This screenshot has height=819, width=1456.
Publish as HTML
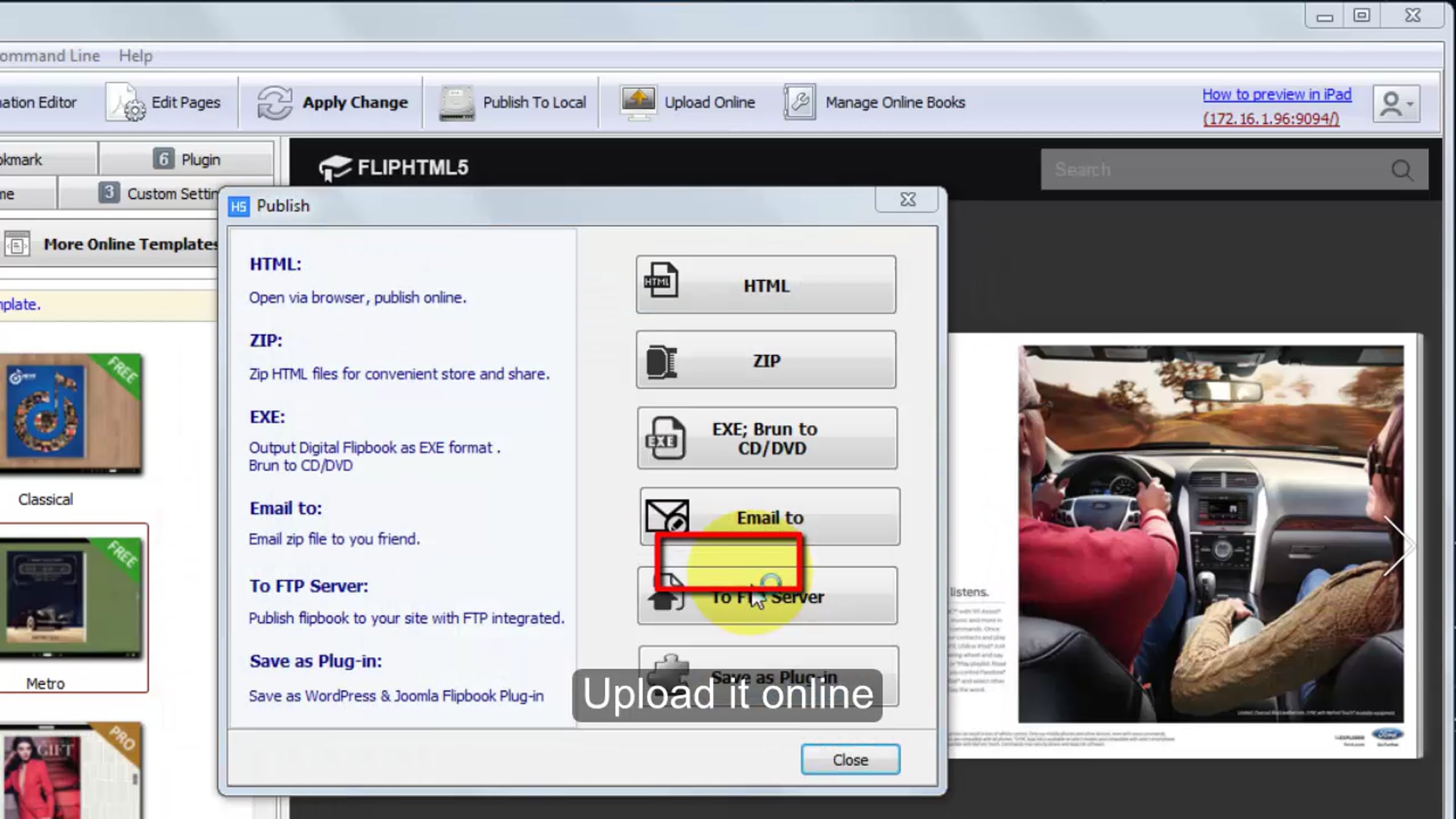pos(766,285)
